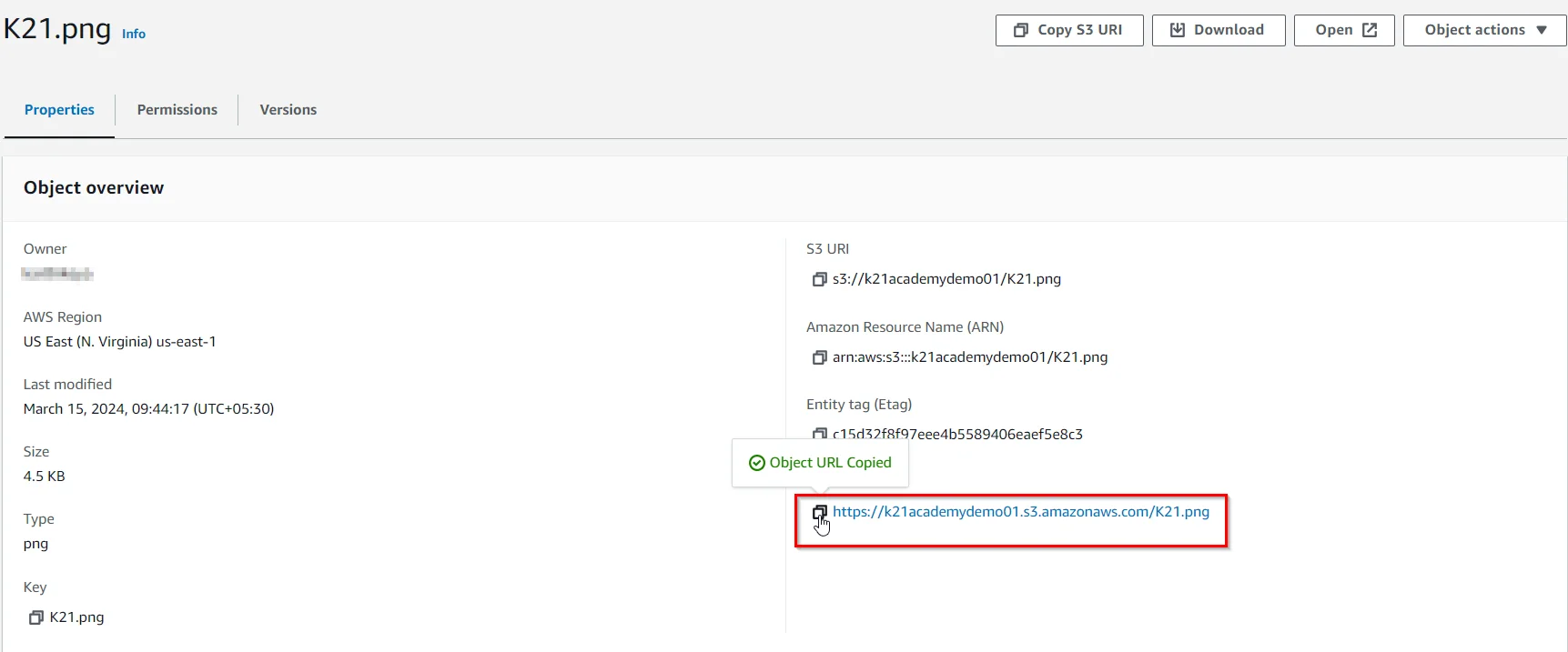The image size is (1568, 652).
Task: Click the s3://k21academydemo01/K21.png URI text
Action: pyautogui.click(x=946, y=279)
